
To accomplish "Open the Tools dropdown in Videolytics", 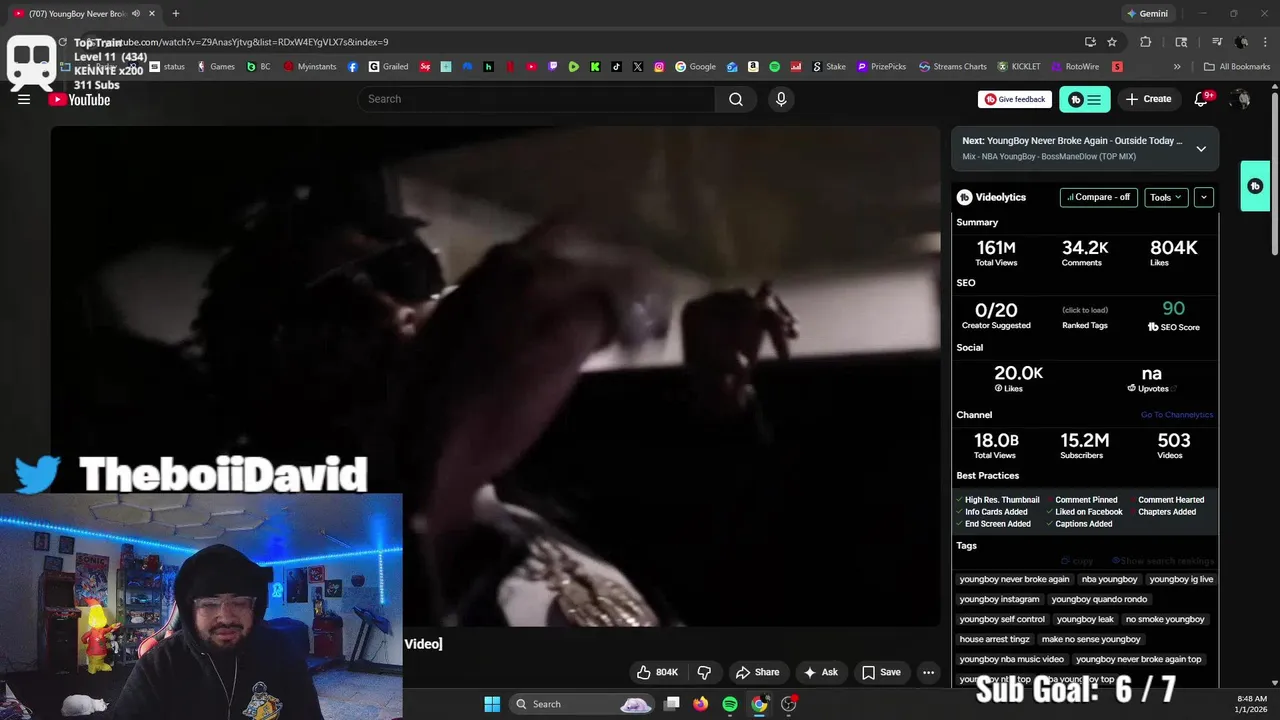I will pos(1166,197).
